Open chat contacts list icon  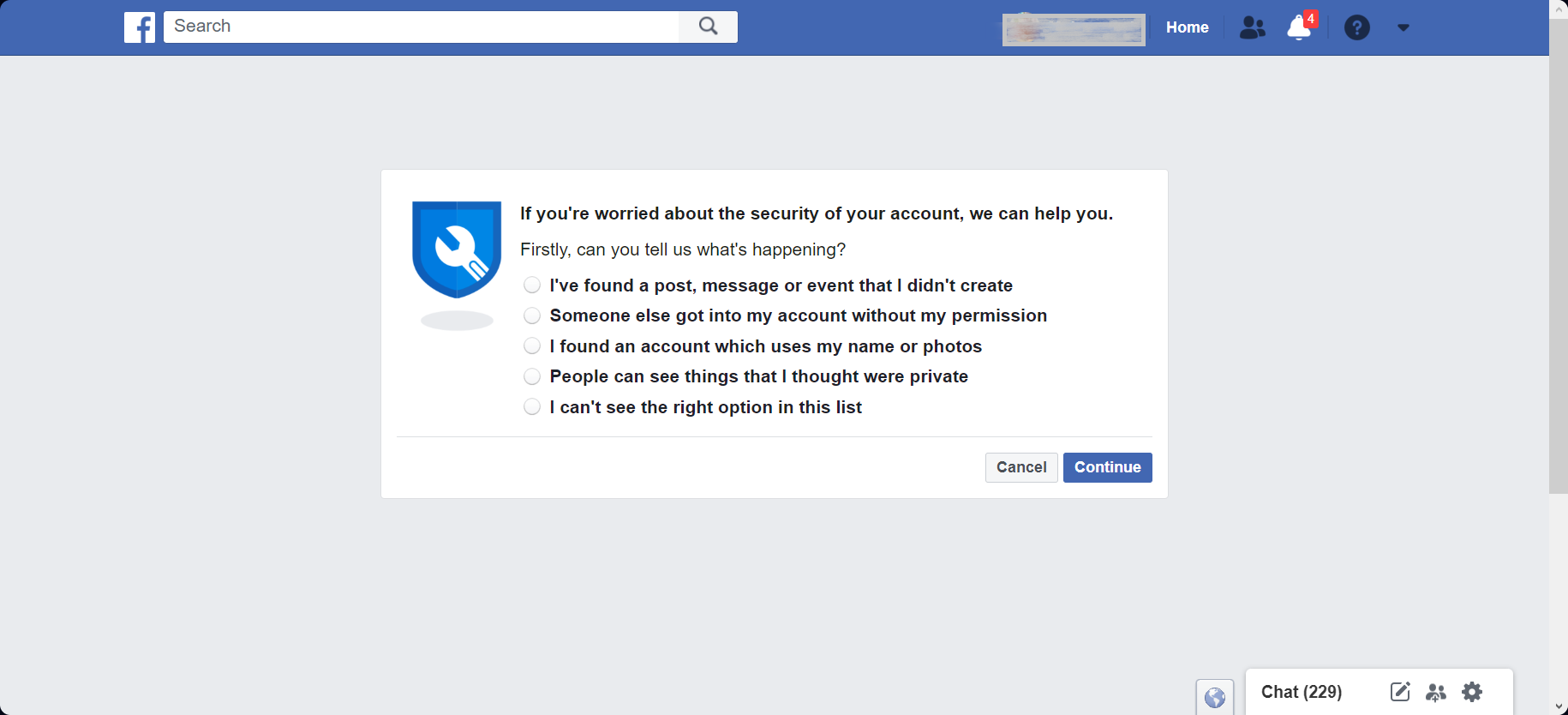click(x=1436, y=692)
